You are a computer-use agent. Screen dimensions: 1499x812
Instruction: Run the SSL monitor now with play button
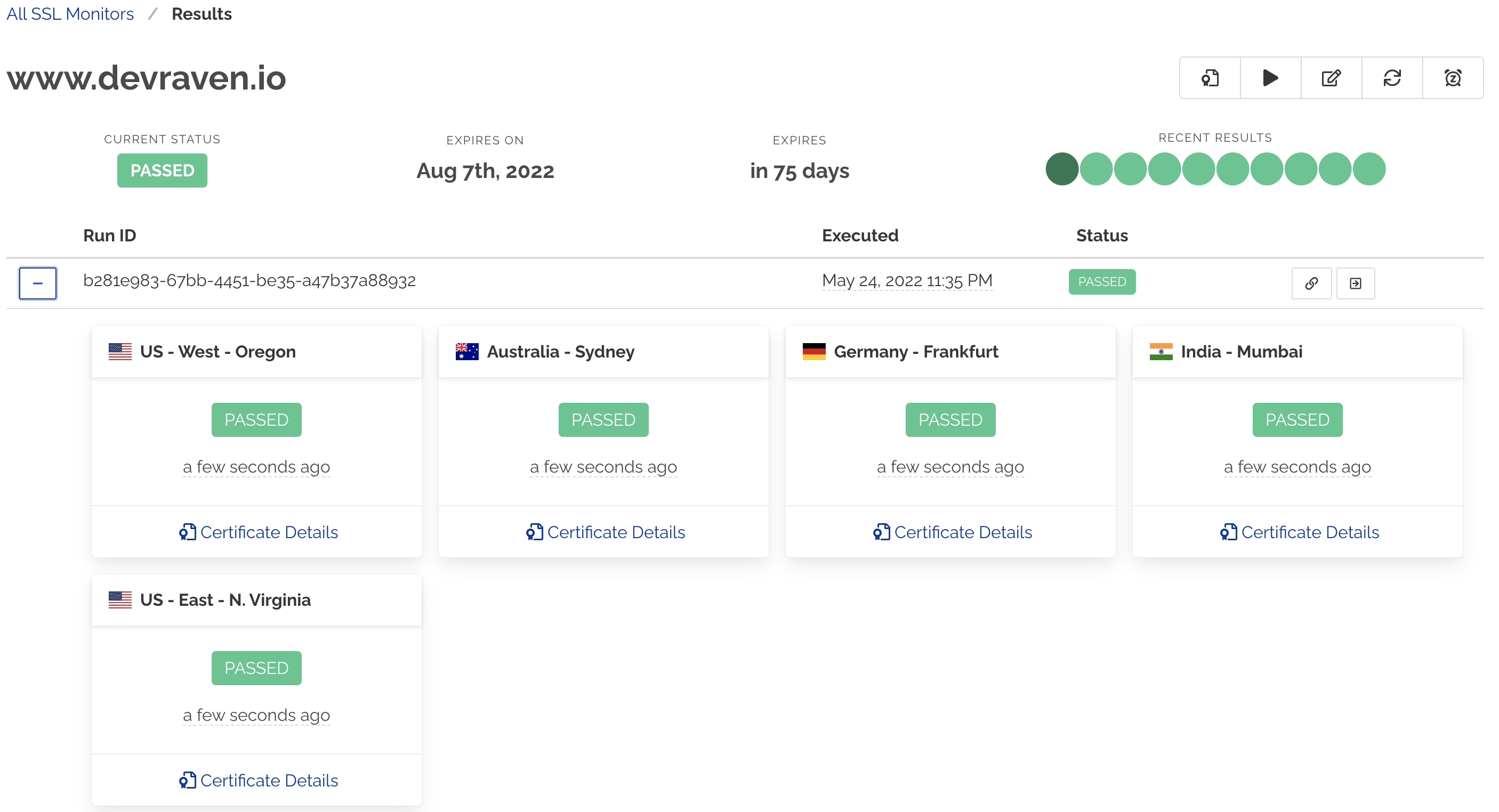(1270, 78)
